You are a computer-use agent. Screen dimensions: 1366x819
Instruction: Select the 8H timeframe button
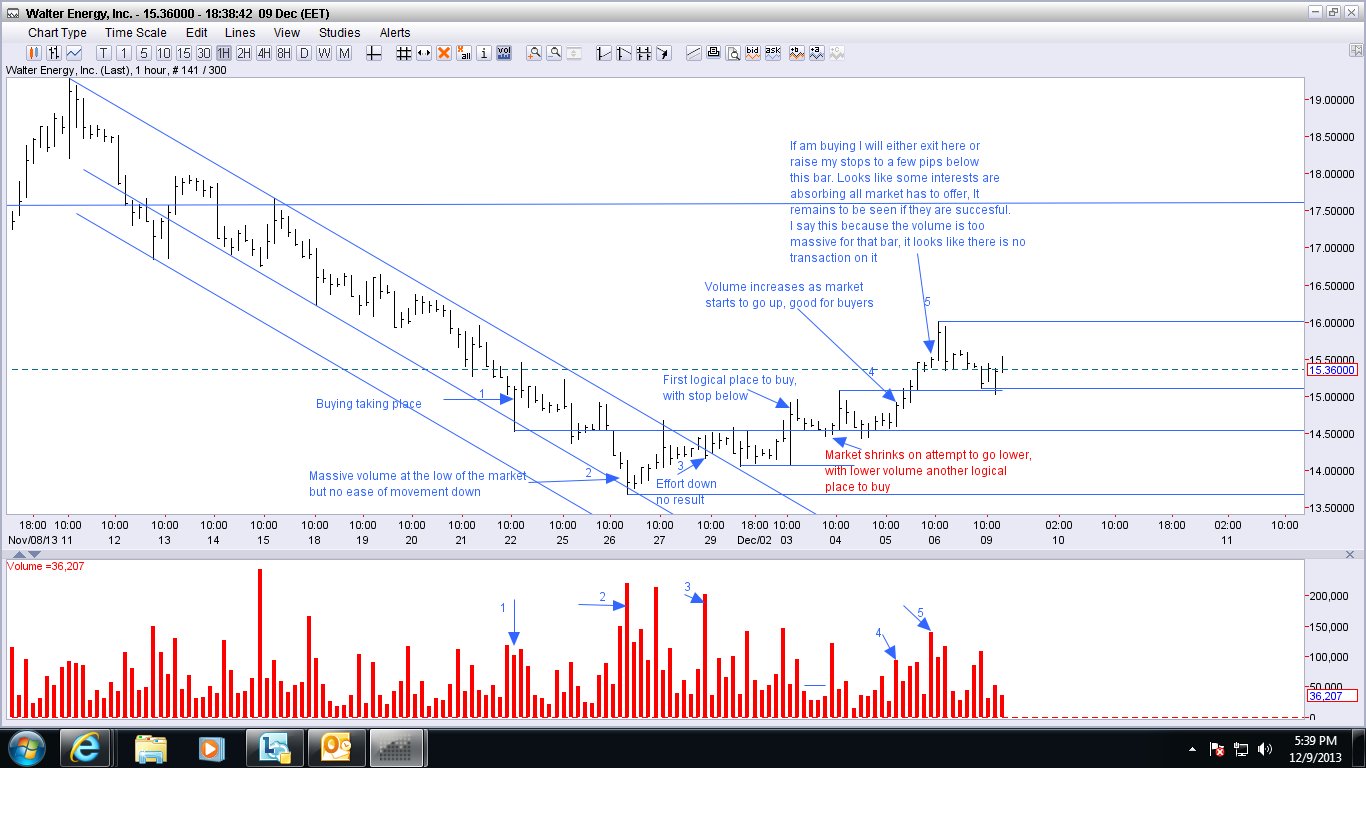pos(284,53)
